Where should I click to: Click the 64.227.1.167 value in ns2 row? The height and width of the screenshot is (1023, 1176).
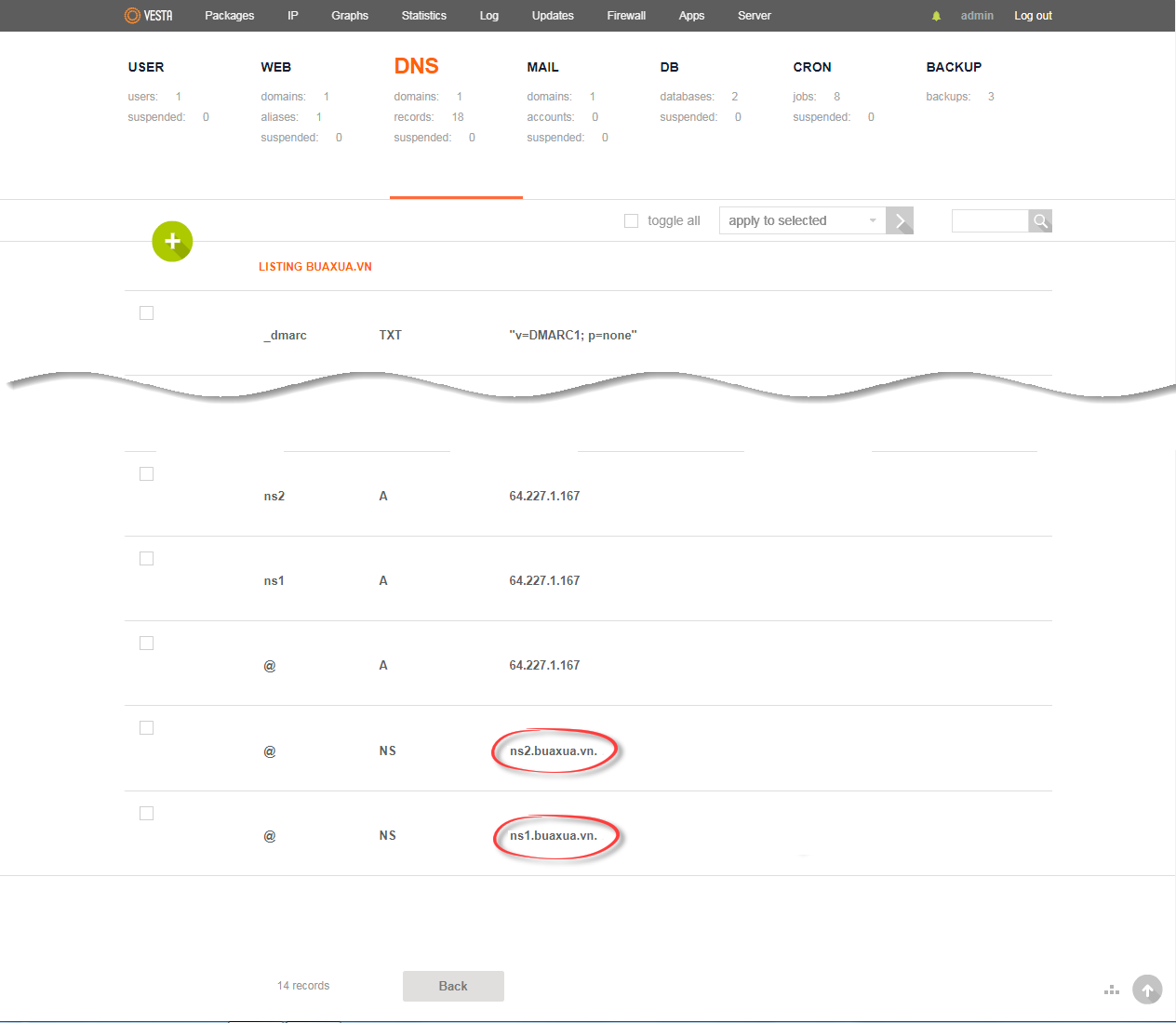[x=544, y=496]
